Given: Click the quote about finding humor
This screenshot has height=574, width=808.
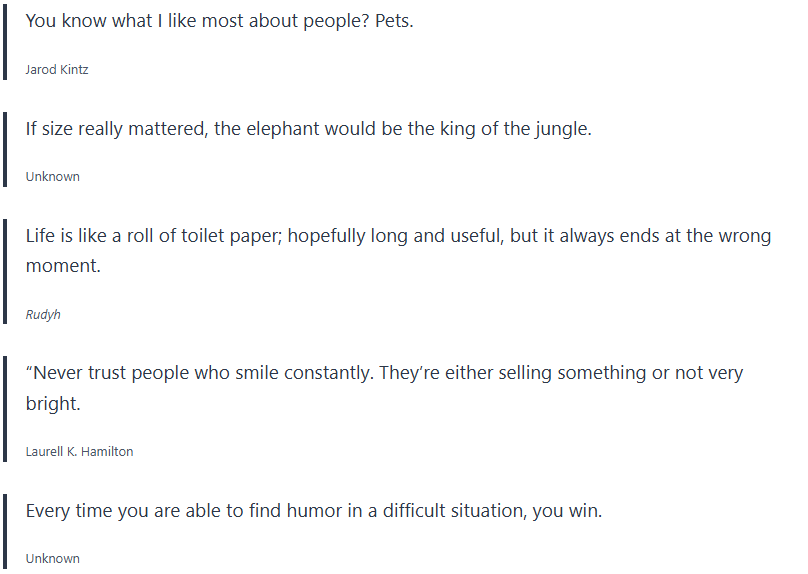Looking at the screenshot, I should pyautogui.click(x=313, y=511).
